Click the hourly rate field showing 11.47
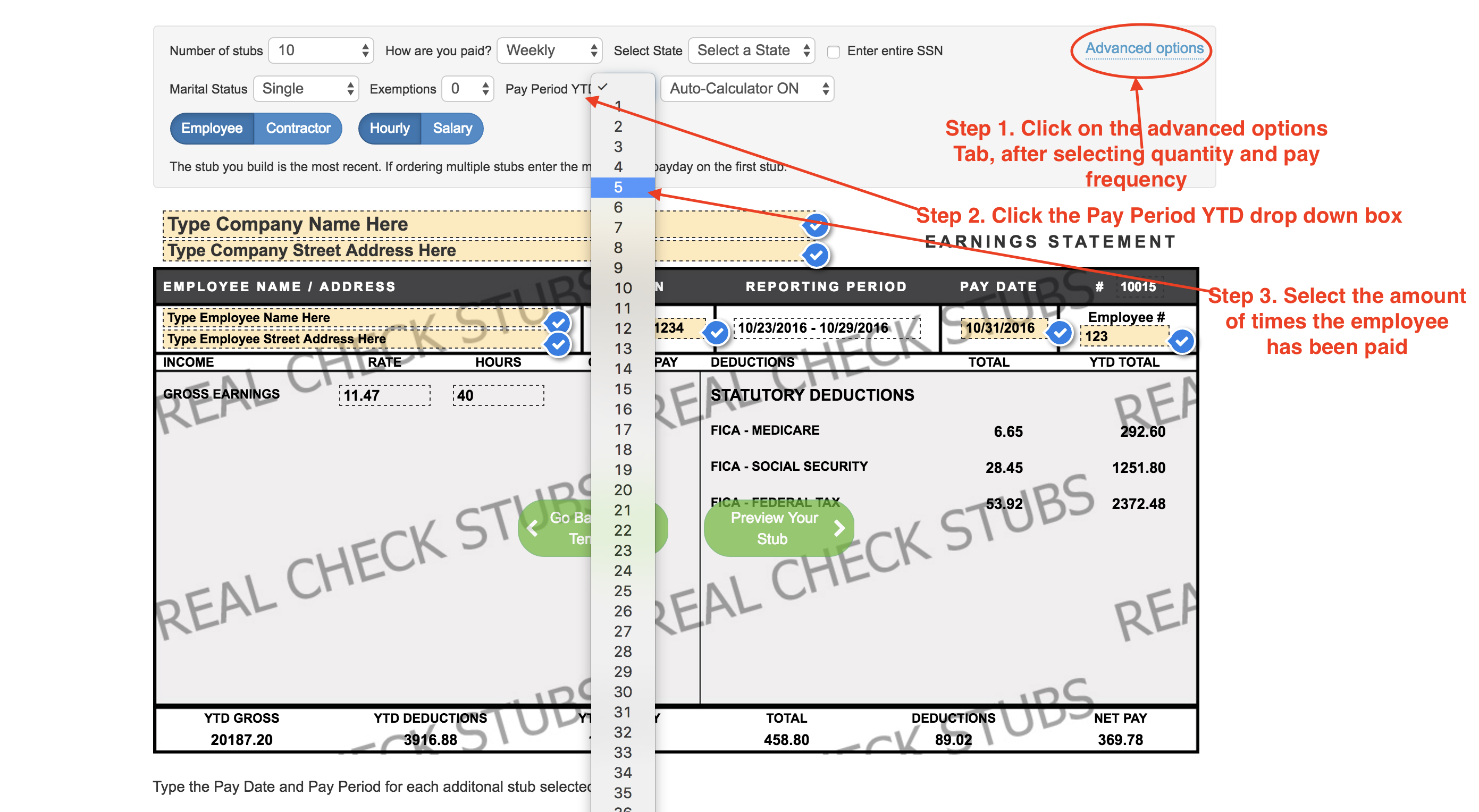The width and height of the screenshot is (1479, 812). pos(384,395)
